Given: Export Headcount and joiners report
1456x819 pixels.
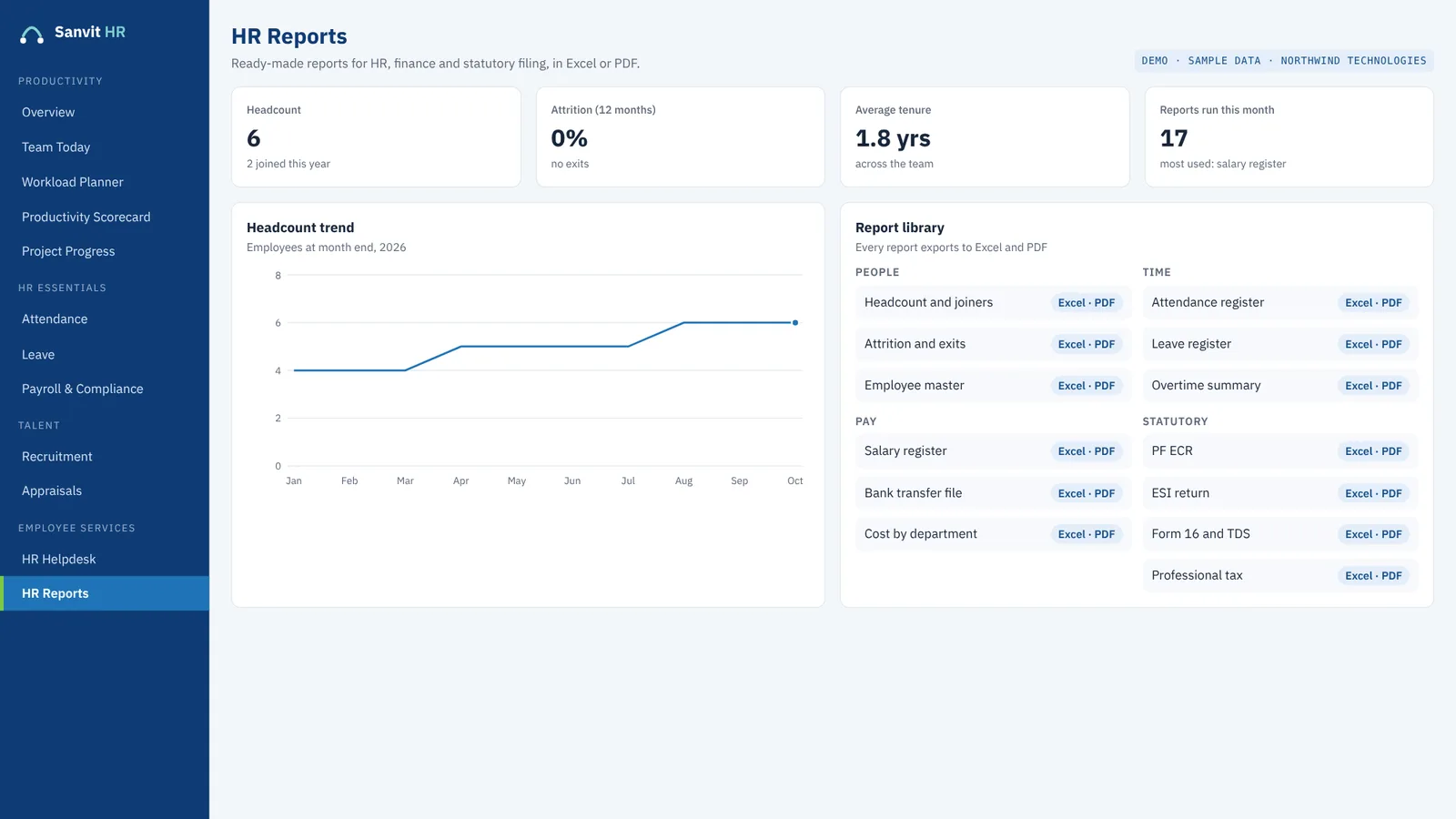Looking at the screenshot, I should pyautogui.click(x=1087, y=303).
